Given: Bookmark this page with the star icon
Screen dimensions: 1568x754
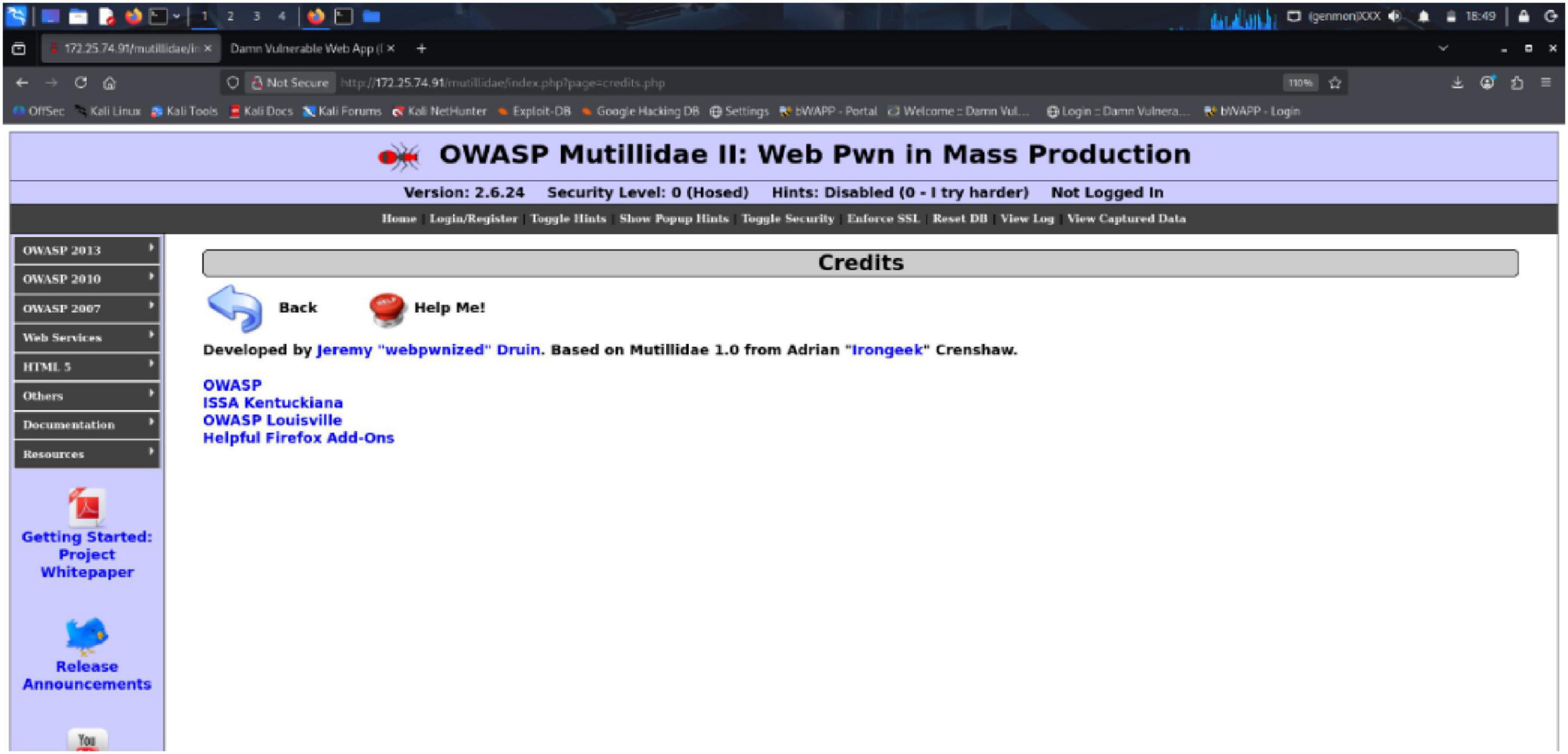Looking at the screenshot, I should click(x=1335, y=83).
